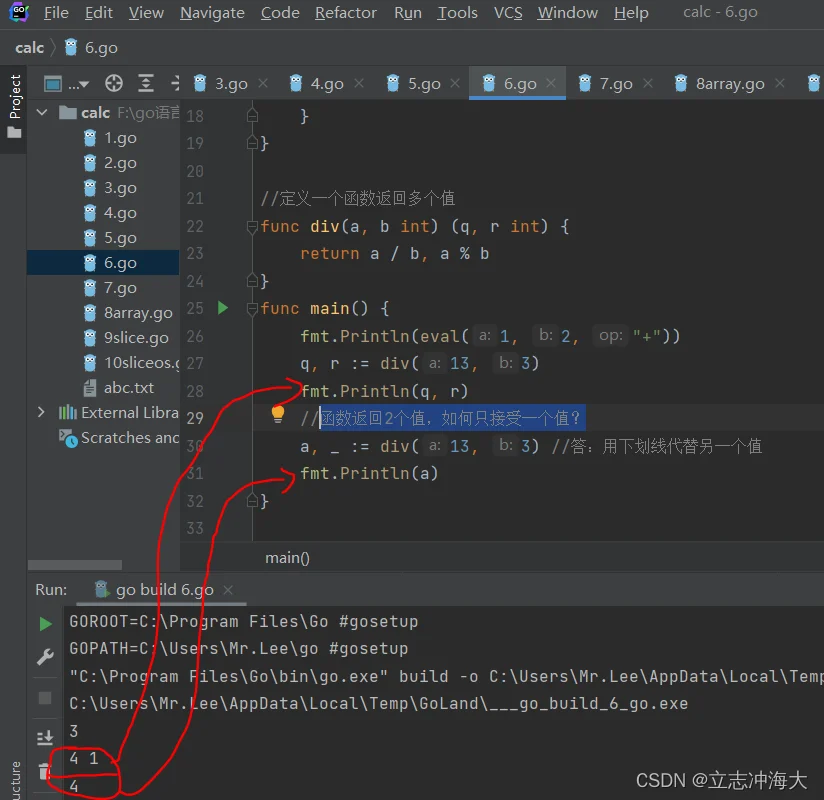This screenshot has height=800, width=824.
Task: Open the Refactor menu
Action: (345, 13)
